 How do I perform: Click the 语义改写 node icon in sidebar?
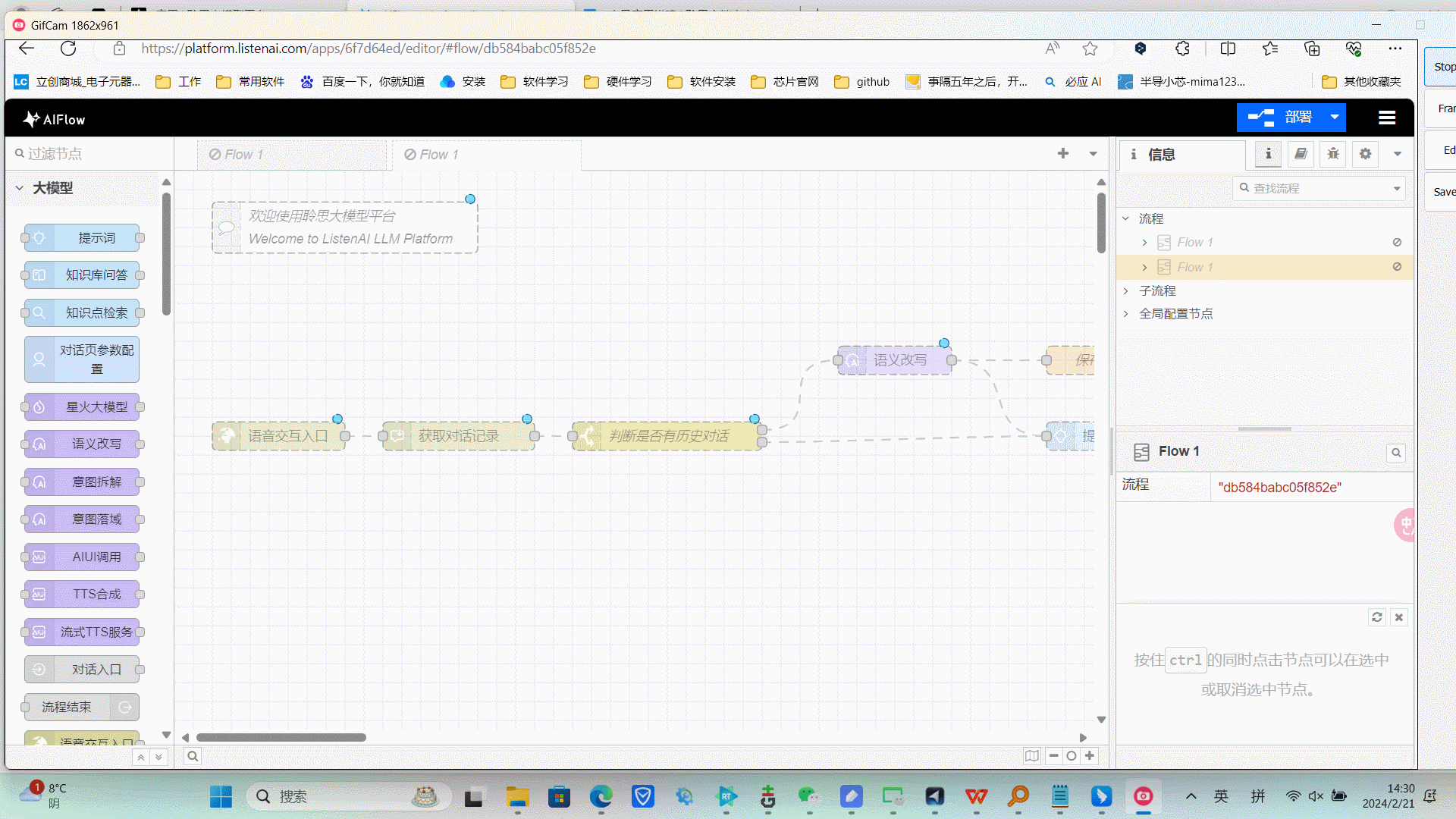pyautogui.click(x=39, y=444)
